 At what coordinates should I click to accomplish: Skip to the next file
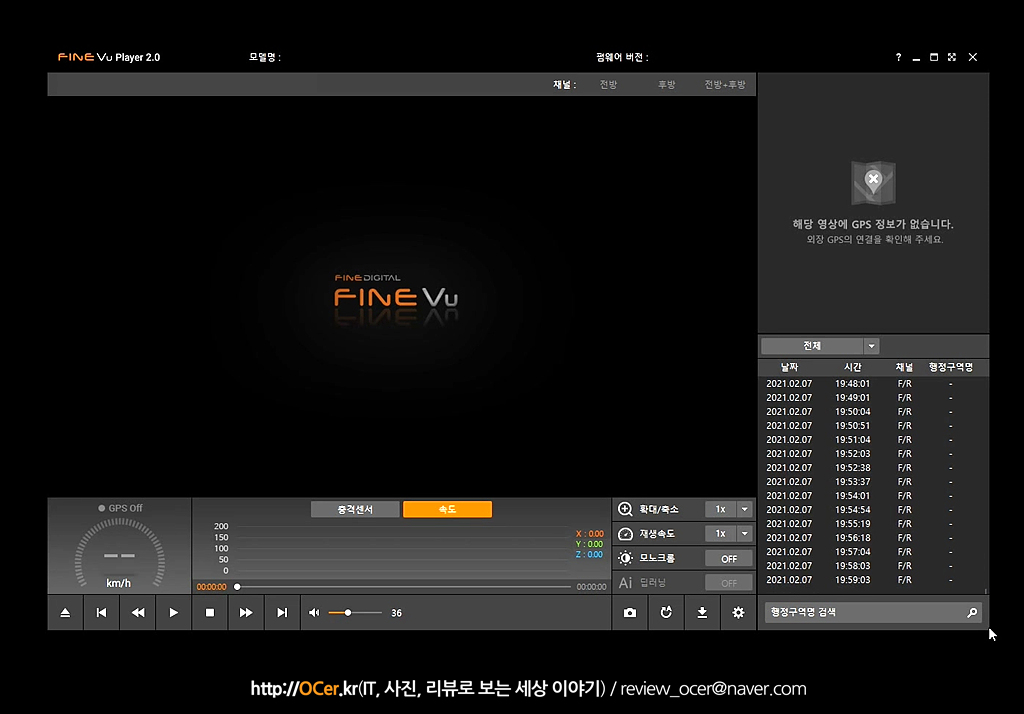click(x=282, y=613)
